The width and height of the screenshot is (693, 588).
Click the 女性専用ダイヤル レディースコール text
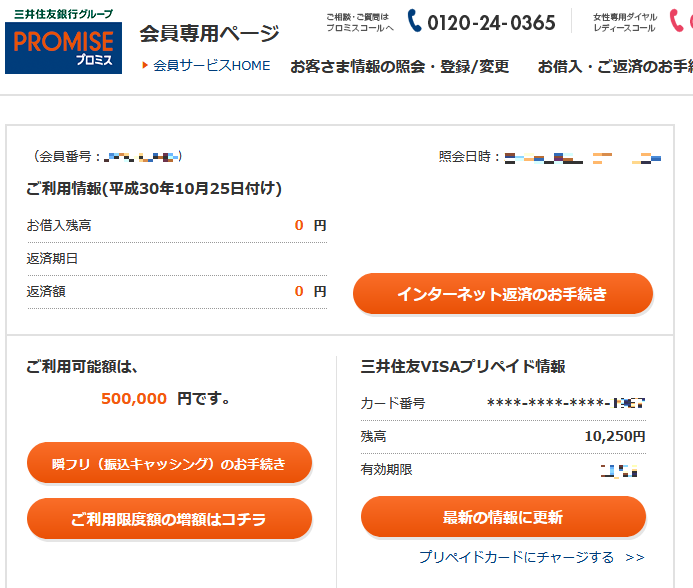click(624, 22)
